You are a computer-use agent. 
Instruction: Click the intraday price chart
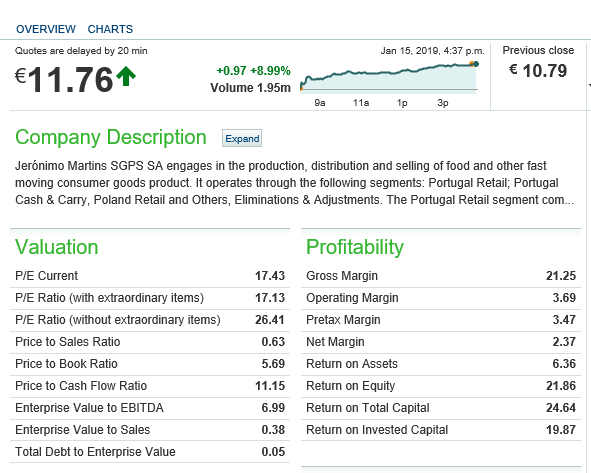click(x=389, y=77)
